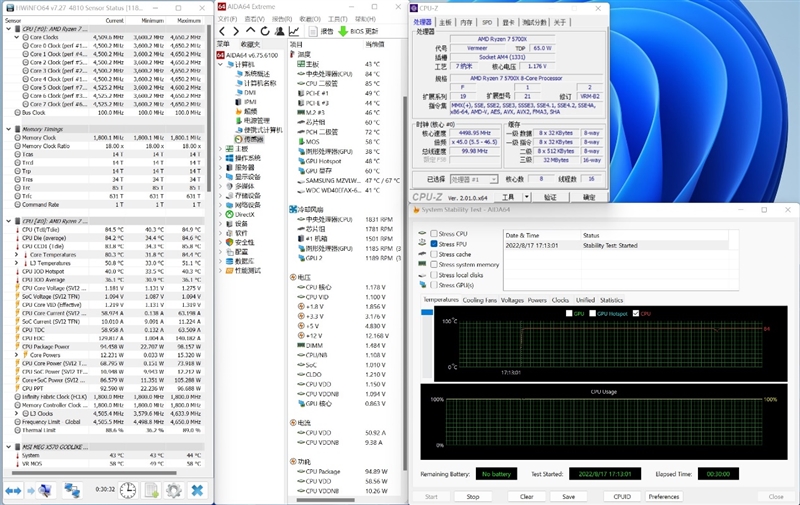Click the CPU-Z title bar icon
Image resolution: width=800 pixels, height=505 pixels.
pos(414,8)
